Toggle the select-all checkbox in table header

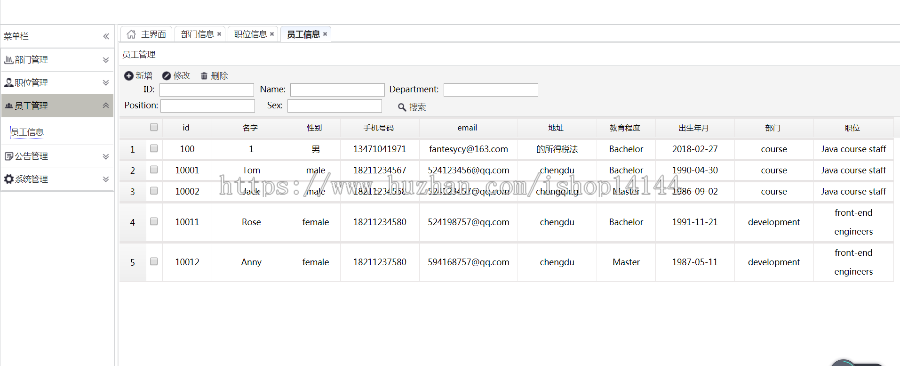pyautogui.click(x=154, y=127)
